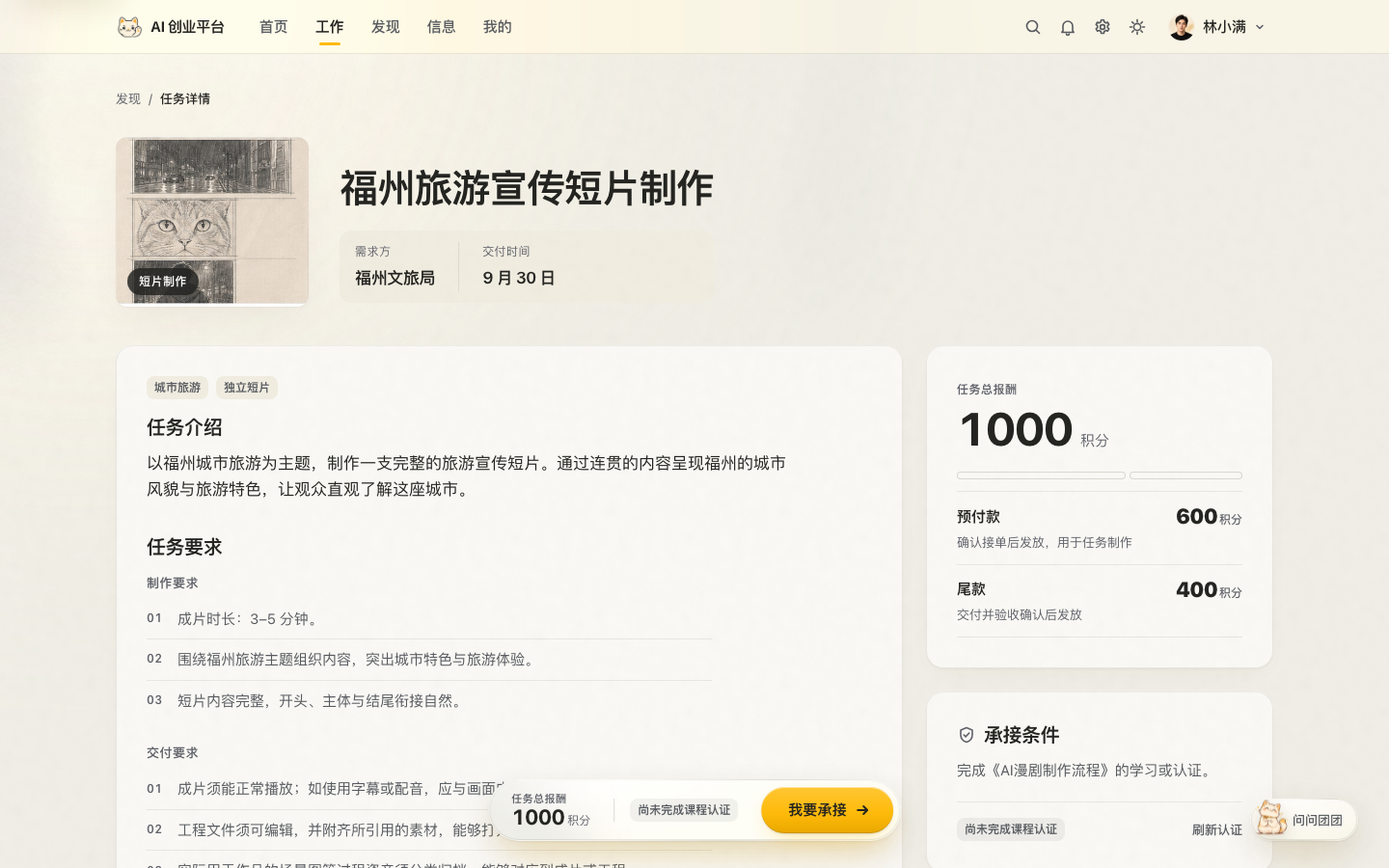The image size is (1389, 868).
Task: Click the 1000 积分 total in reward card
Action: coord(1033,430)
